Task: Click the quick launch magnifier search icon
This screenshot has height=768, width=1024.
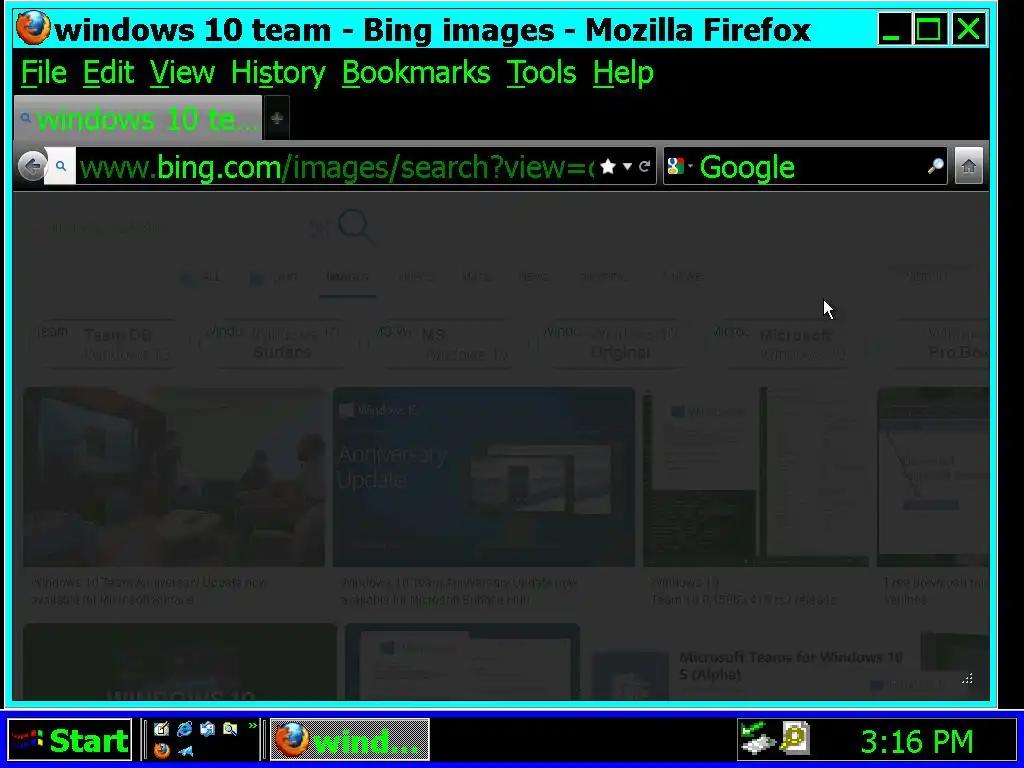Action: [230, 729]
